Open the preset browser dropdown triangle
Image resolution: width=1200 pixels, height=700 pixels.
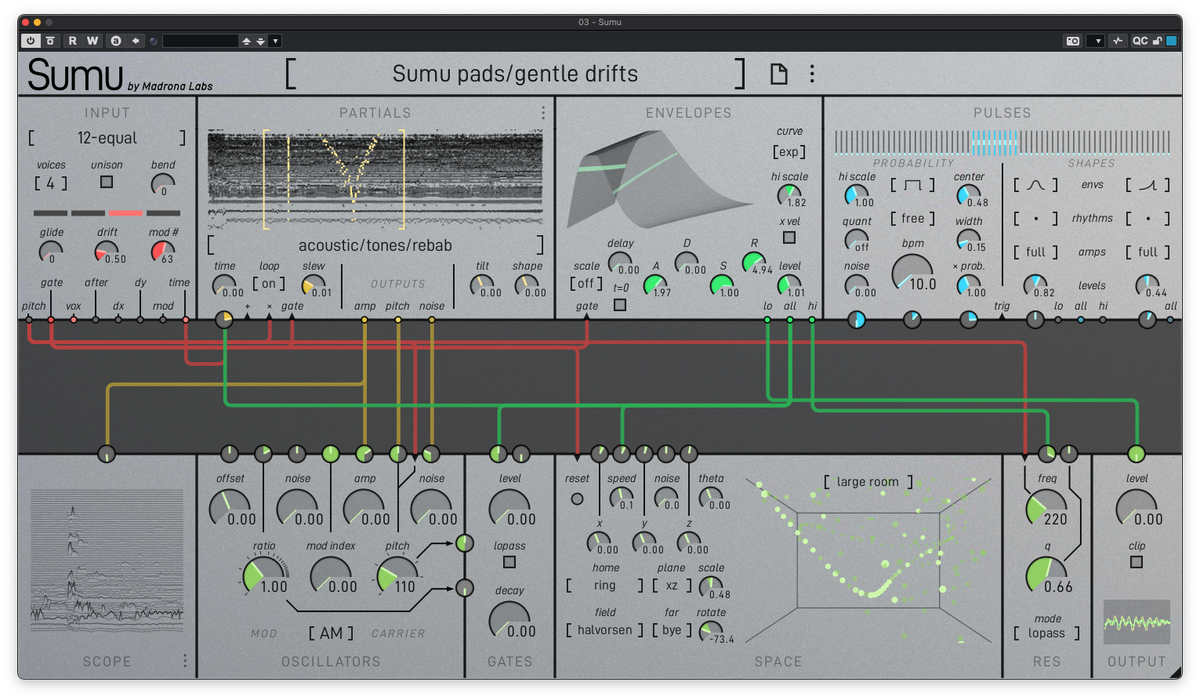click(x=275, y=41)
